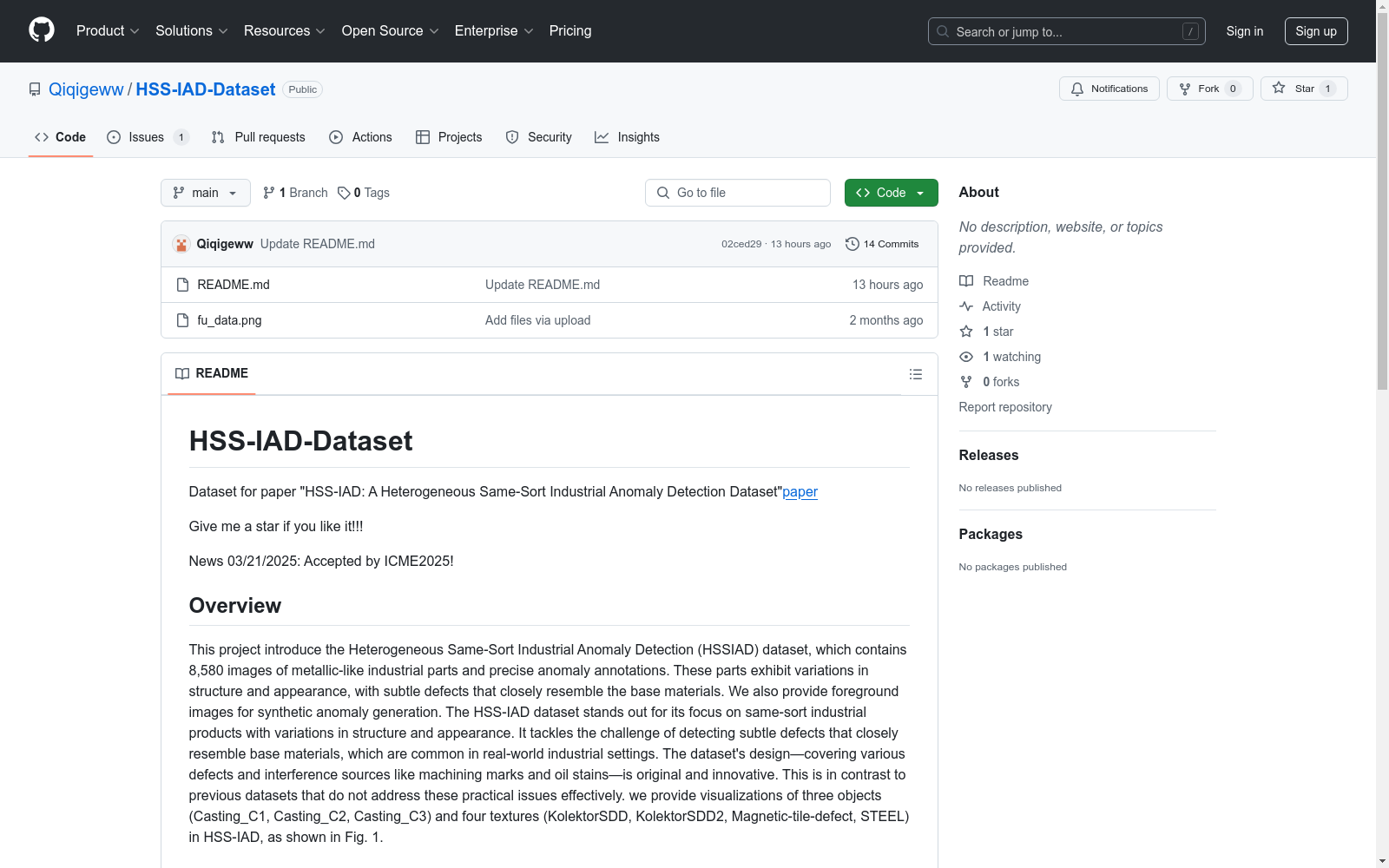
Task: Click the Sign up button
Action: coord(1315,31)
